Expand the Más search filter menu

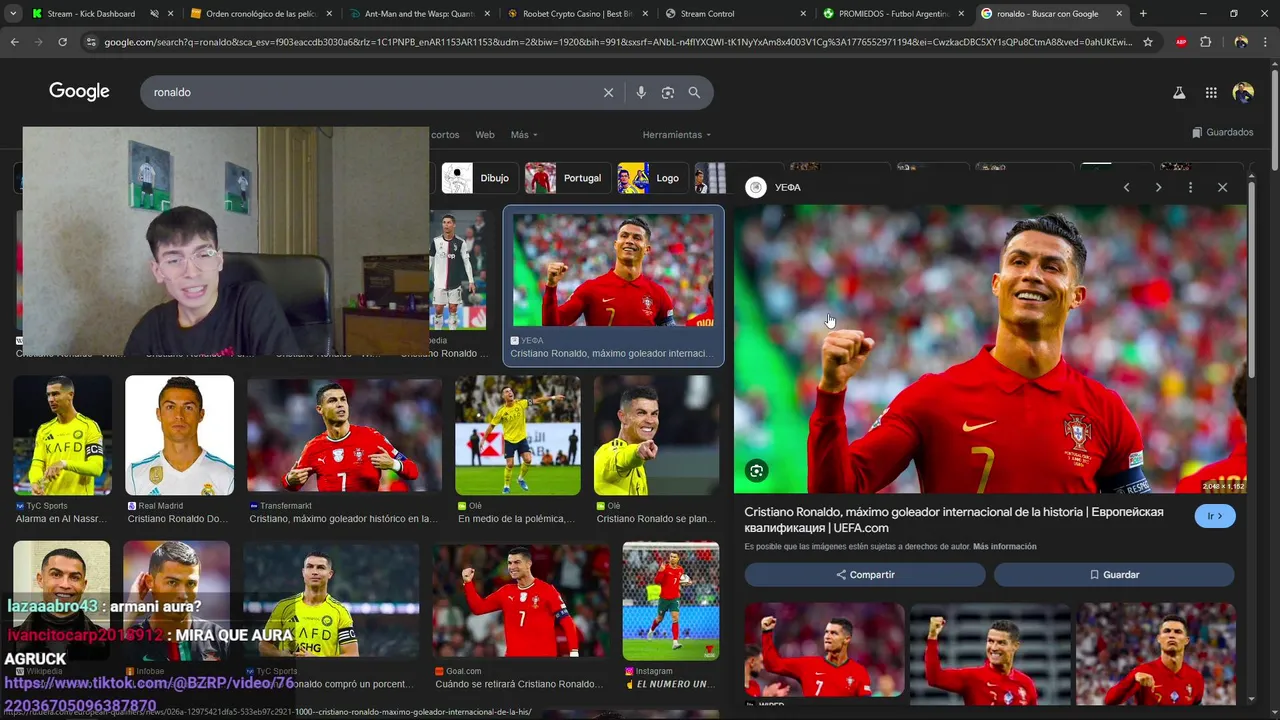524,135
